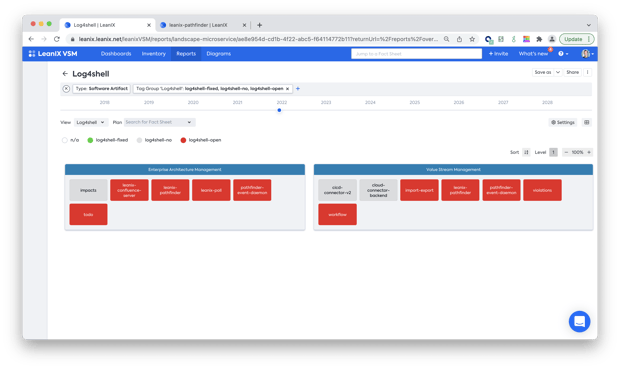Bookmark this page with the star icon
This screenshot has width=620, height=369.
472,39
